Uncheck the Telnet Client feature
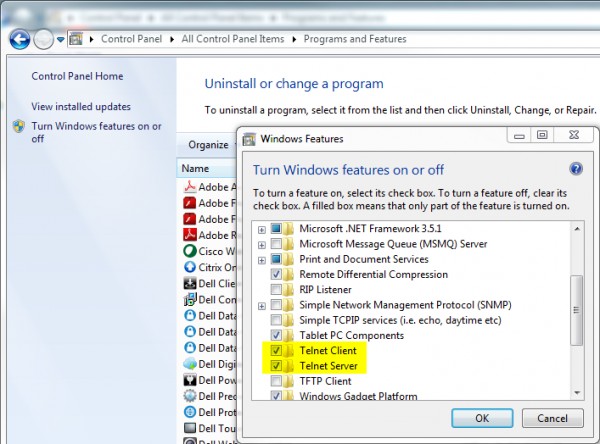This screenshot has width=600, height=444. 276,350
